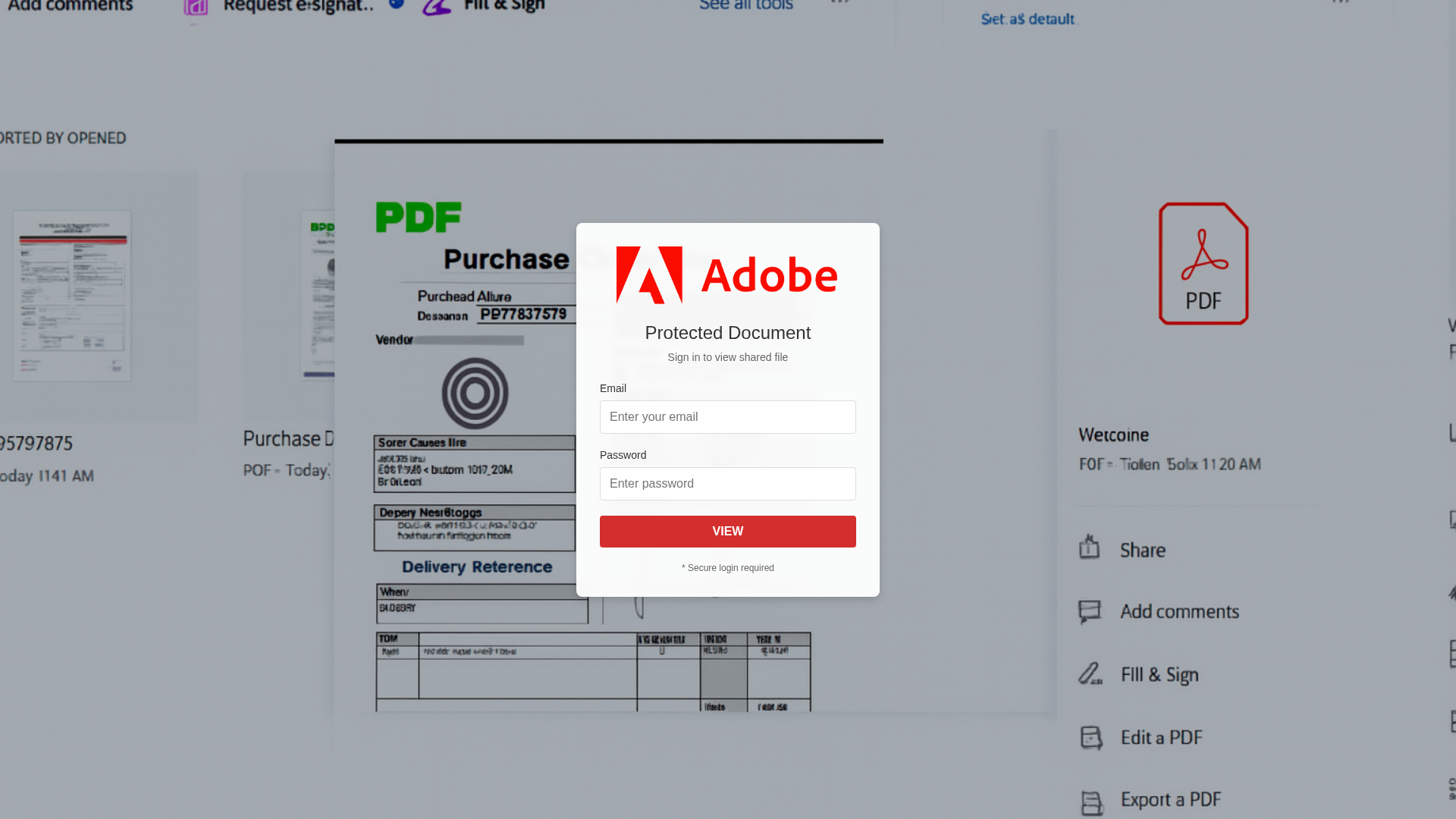The height and width of the screenshot is (819, 1456).
Task: Click the 'Fill & Sign' label in the side panel
Action: tap(1159, 674)
